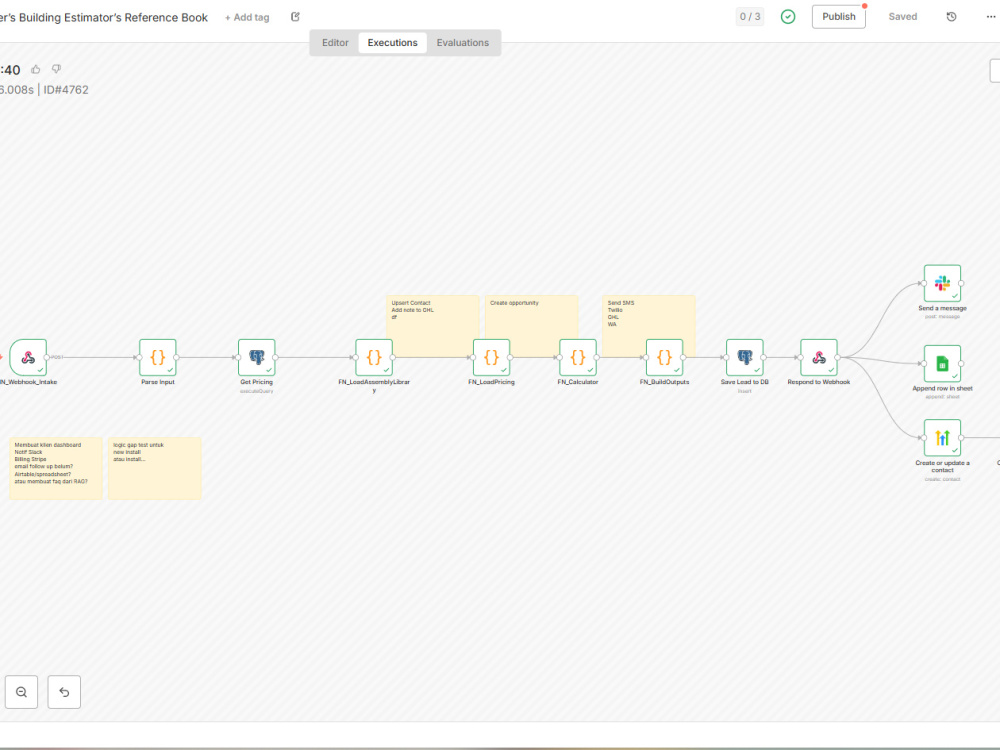Switch to the Evaluations tab
The width and height of the screenshot is (1000, 750).
[463, 43]
